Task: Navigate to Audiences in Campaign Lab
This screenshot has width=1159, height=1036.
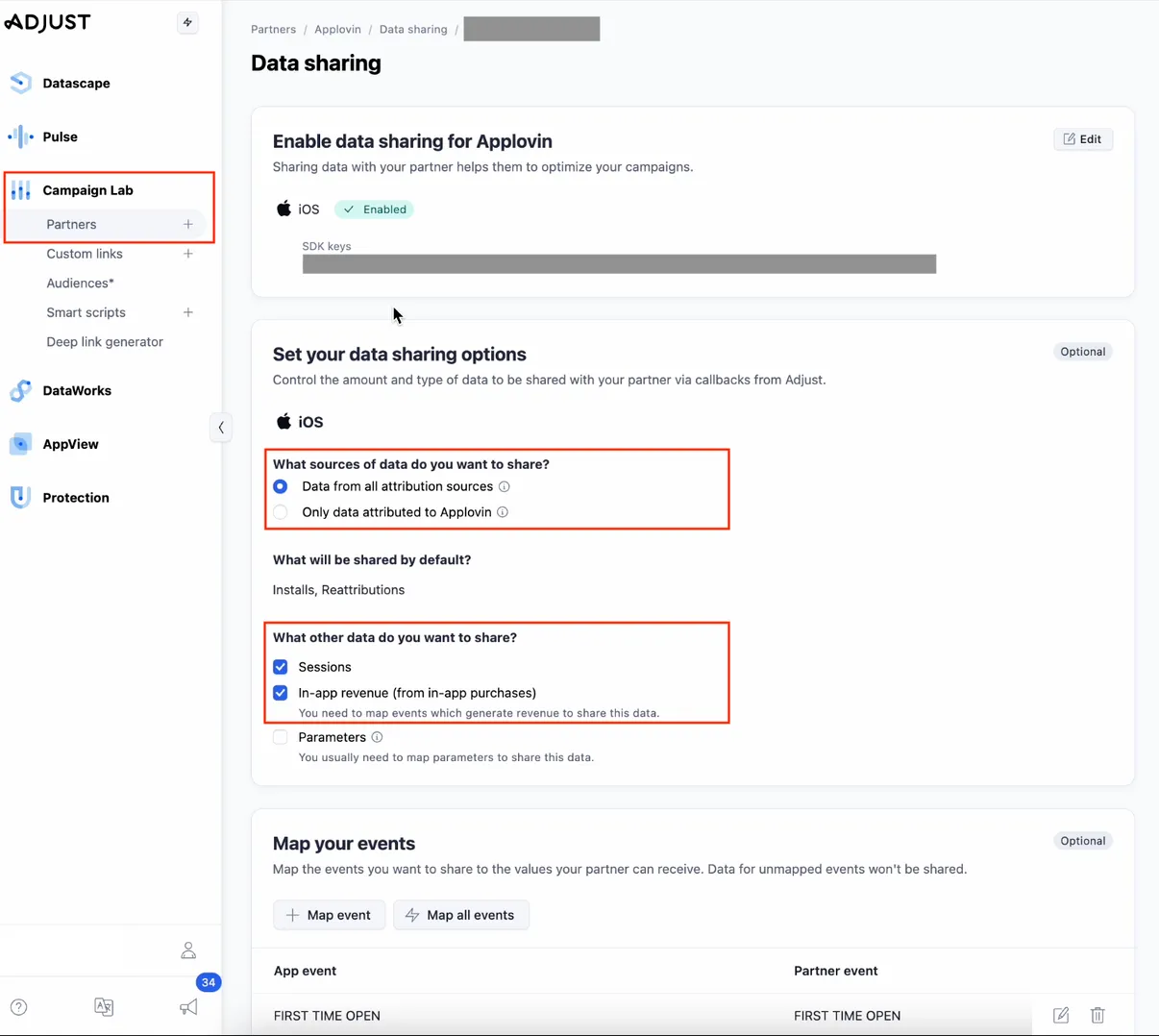Action: [80, 283]
